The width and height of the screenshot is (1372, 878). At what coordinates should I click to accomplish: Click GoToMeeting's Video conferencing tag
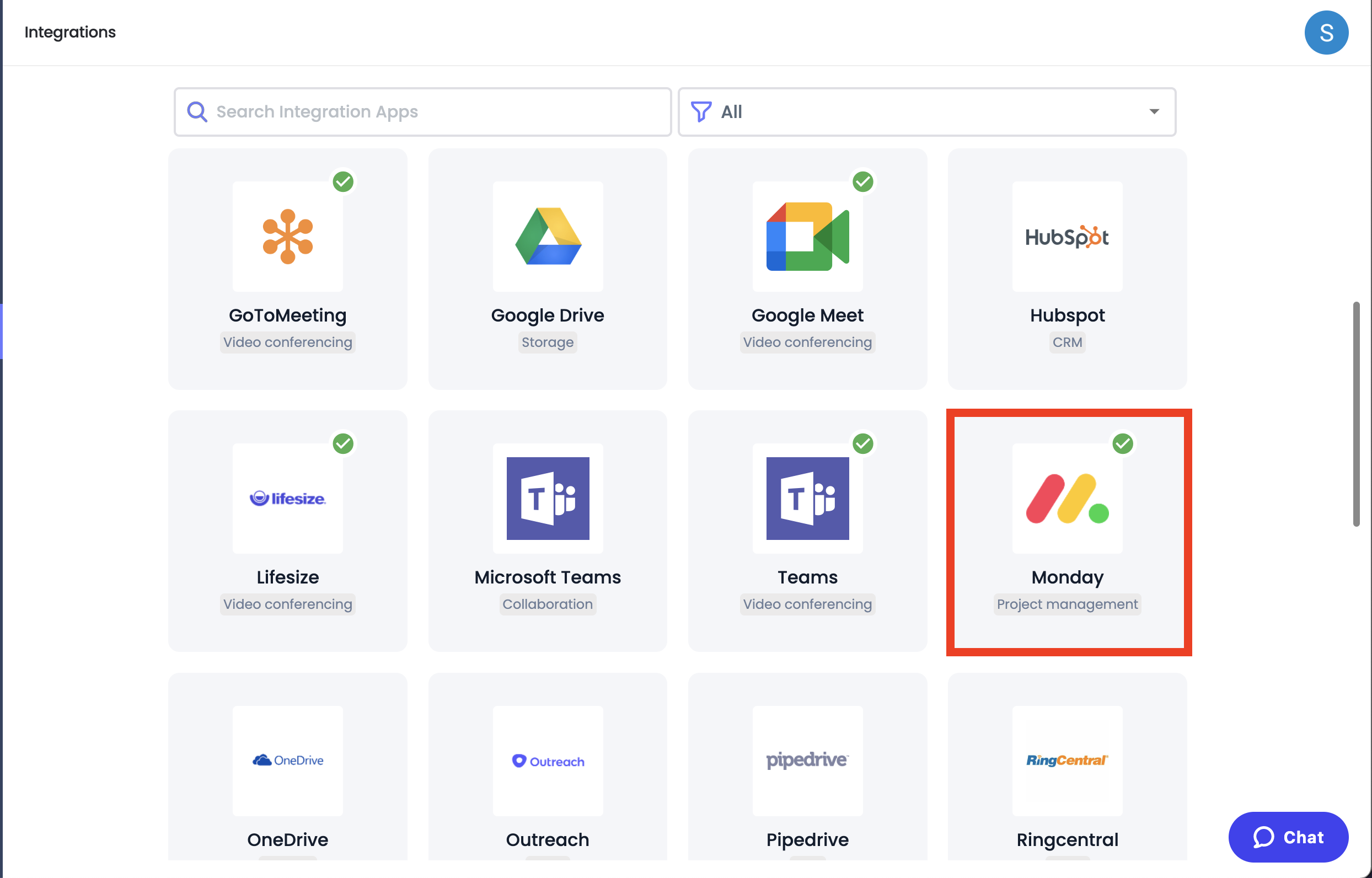pos(288,342)
